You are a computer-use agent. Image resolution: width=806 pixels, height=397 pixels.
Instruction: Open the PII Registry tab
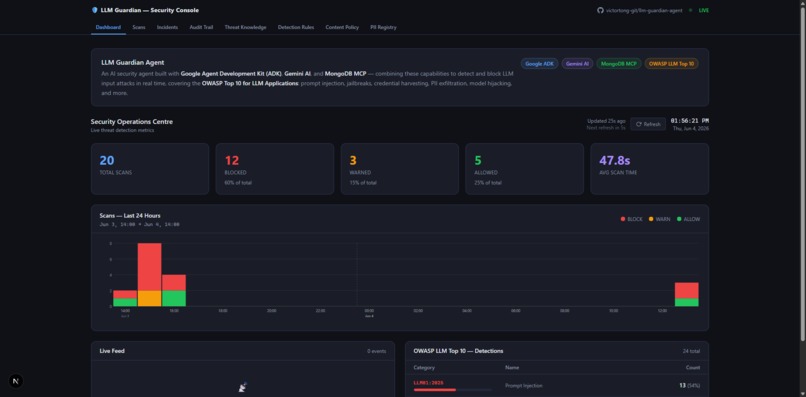point(383,27)
